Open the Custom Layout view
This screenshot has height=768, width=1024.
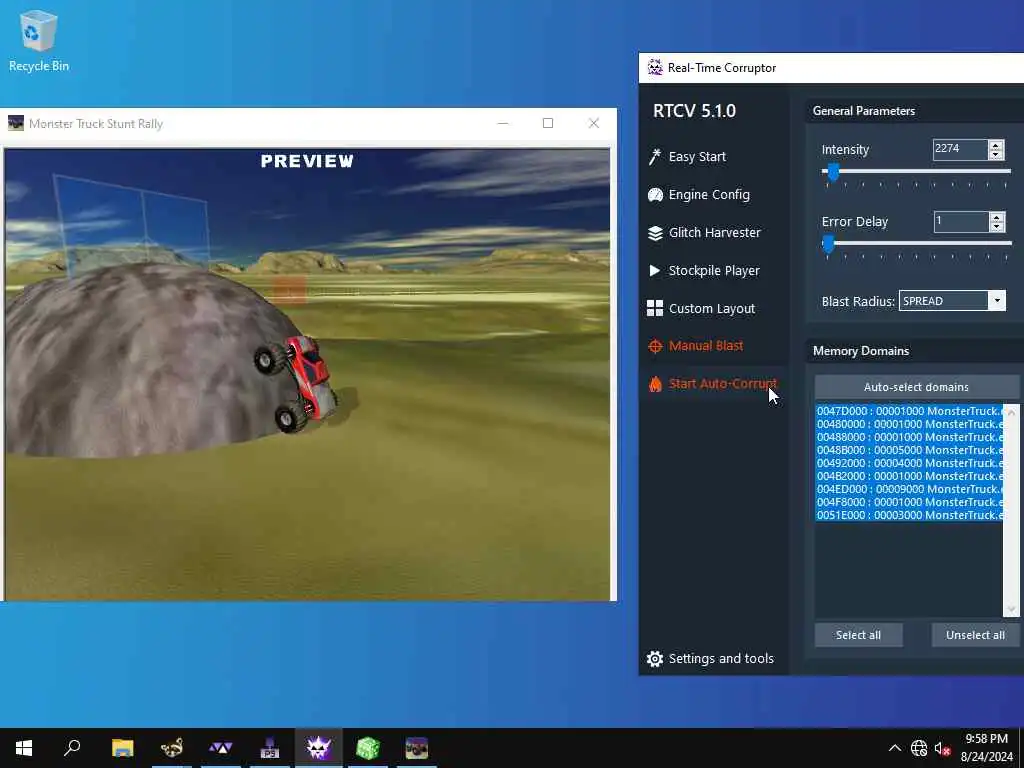[701, 308]
